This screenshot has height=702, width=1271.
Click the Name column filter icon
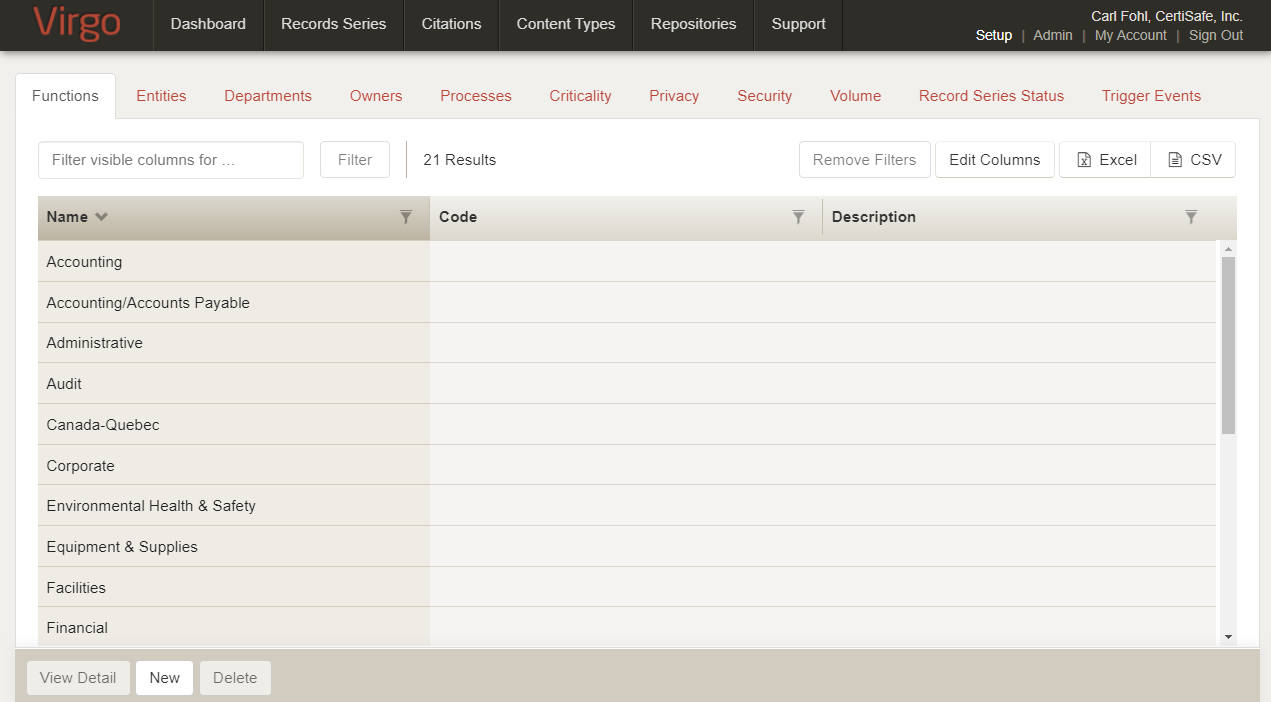(406, 217)
